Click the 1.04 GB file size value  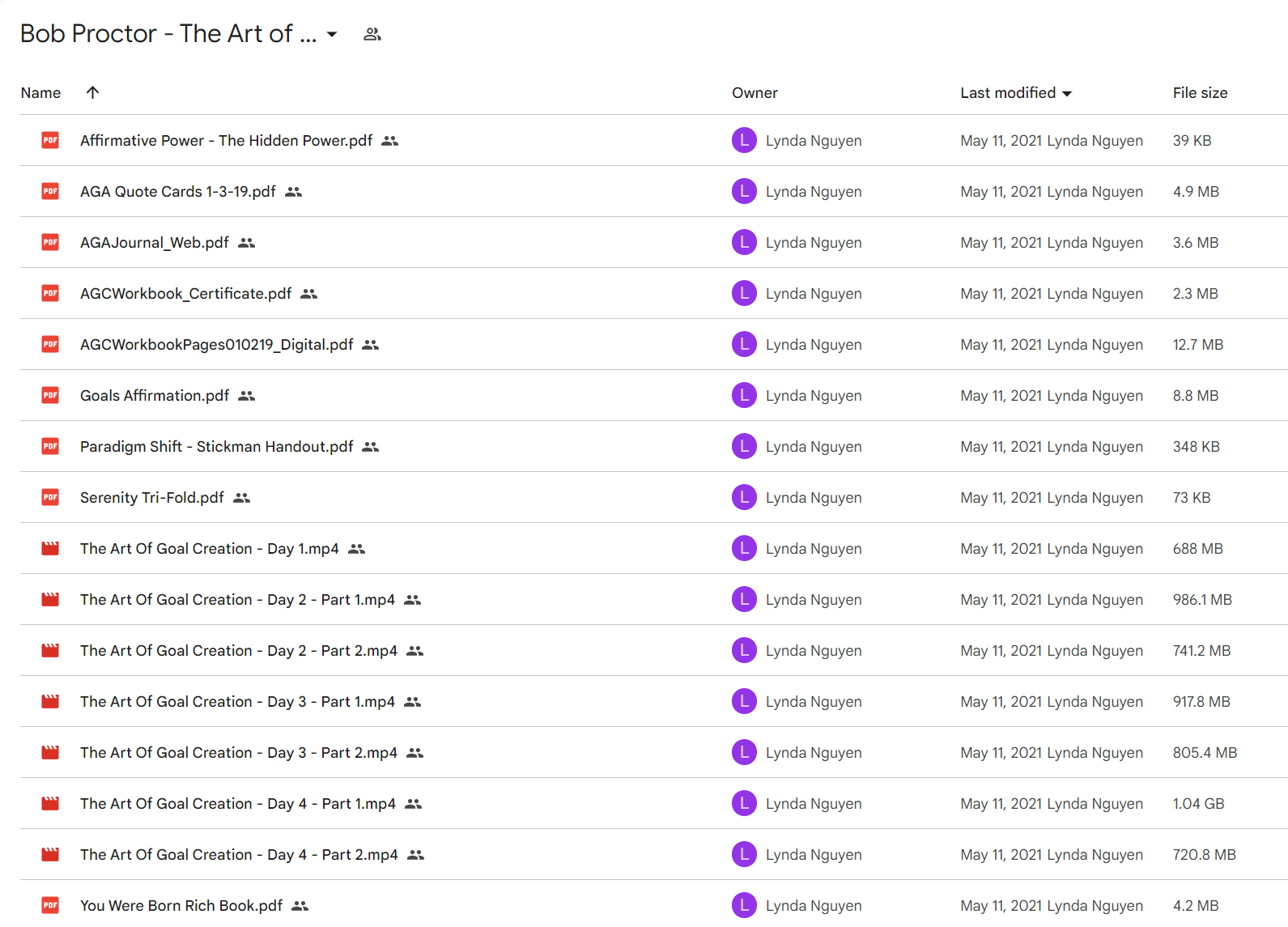[1198, 804]
